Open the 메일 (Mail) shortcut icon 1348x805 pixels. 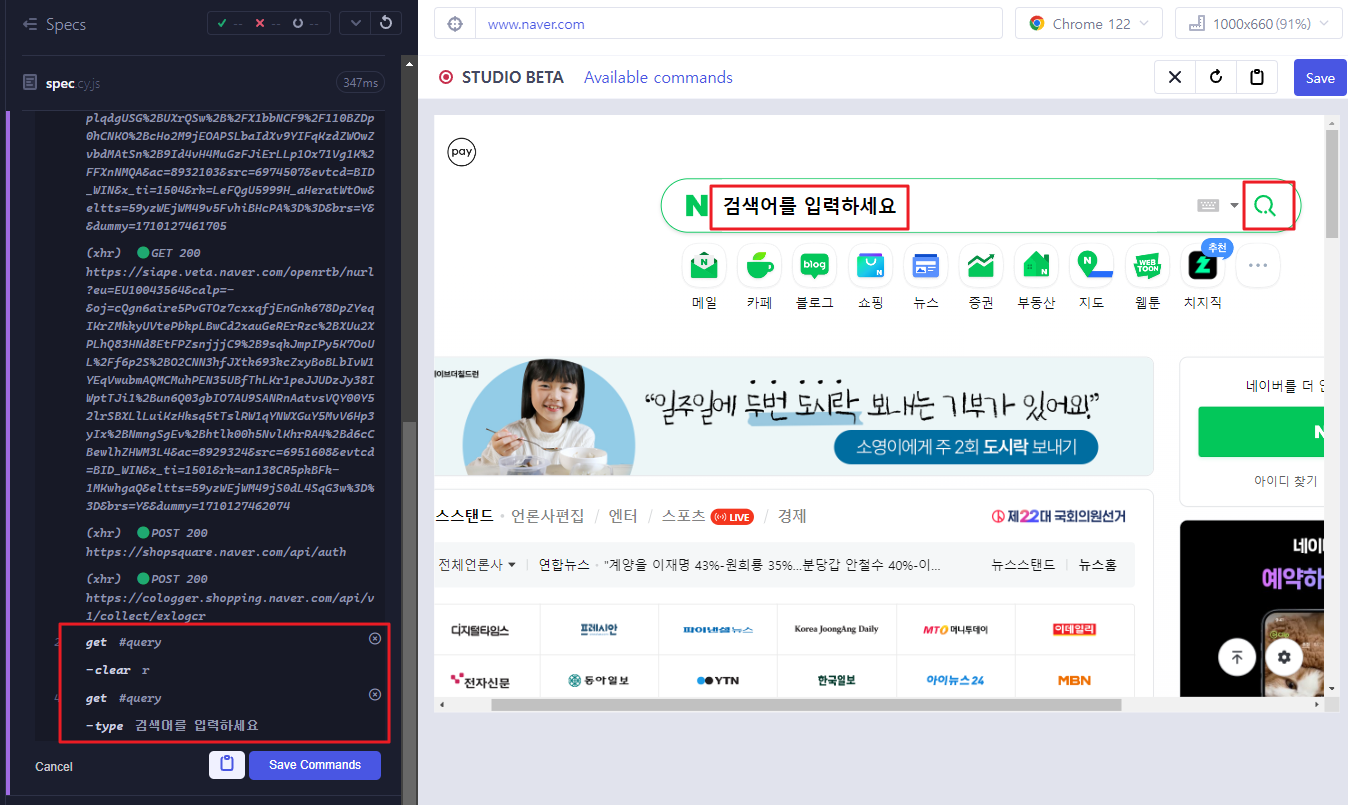tap(704, 265)
